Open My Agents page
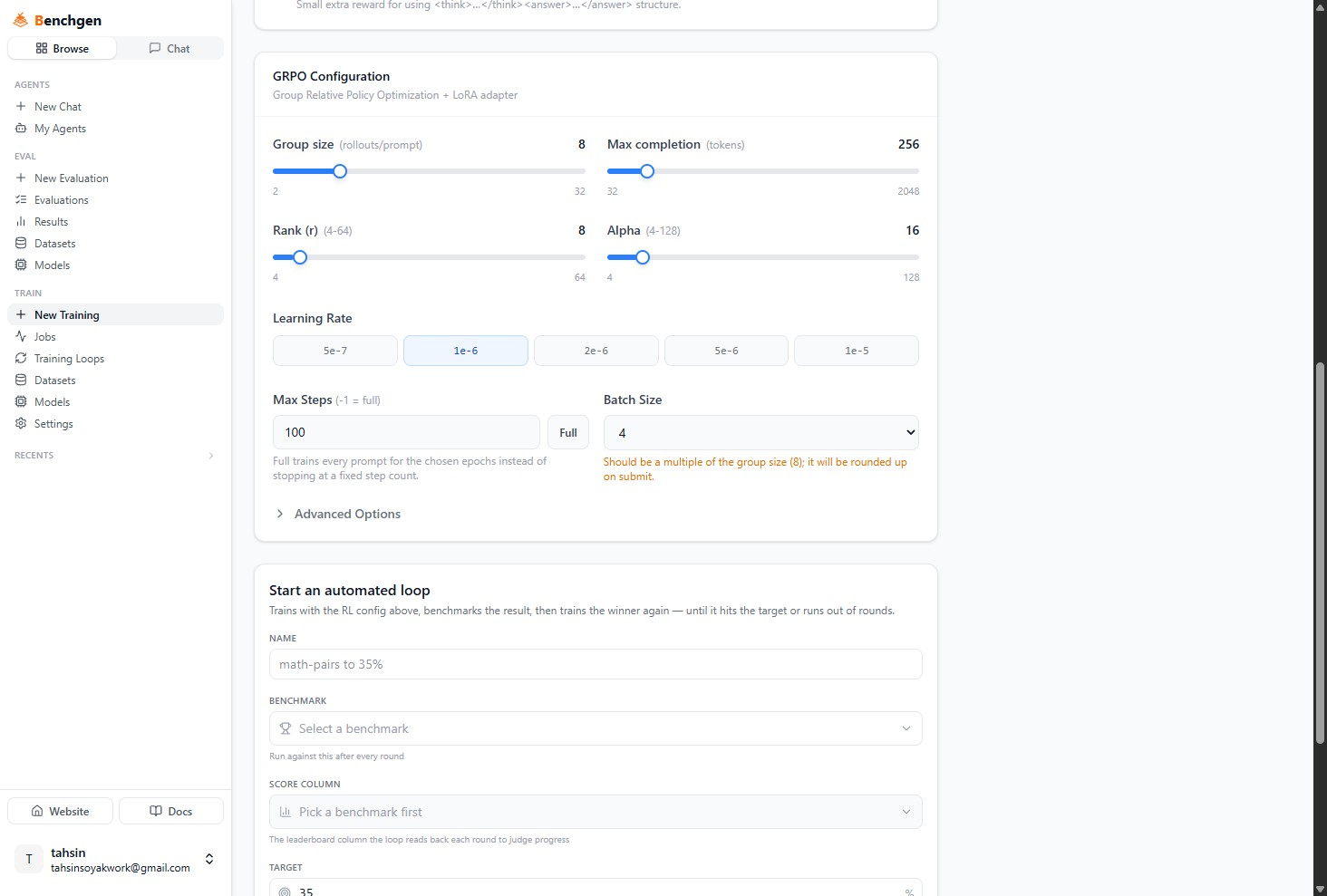The image size is (1327, 896). 115,128
